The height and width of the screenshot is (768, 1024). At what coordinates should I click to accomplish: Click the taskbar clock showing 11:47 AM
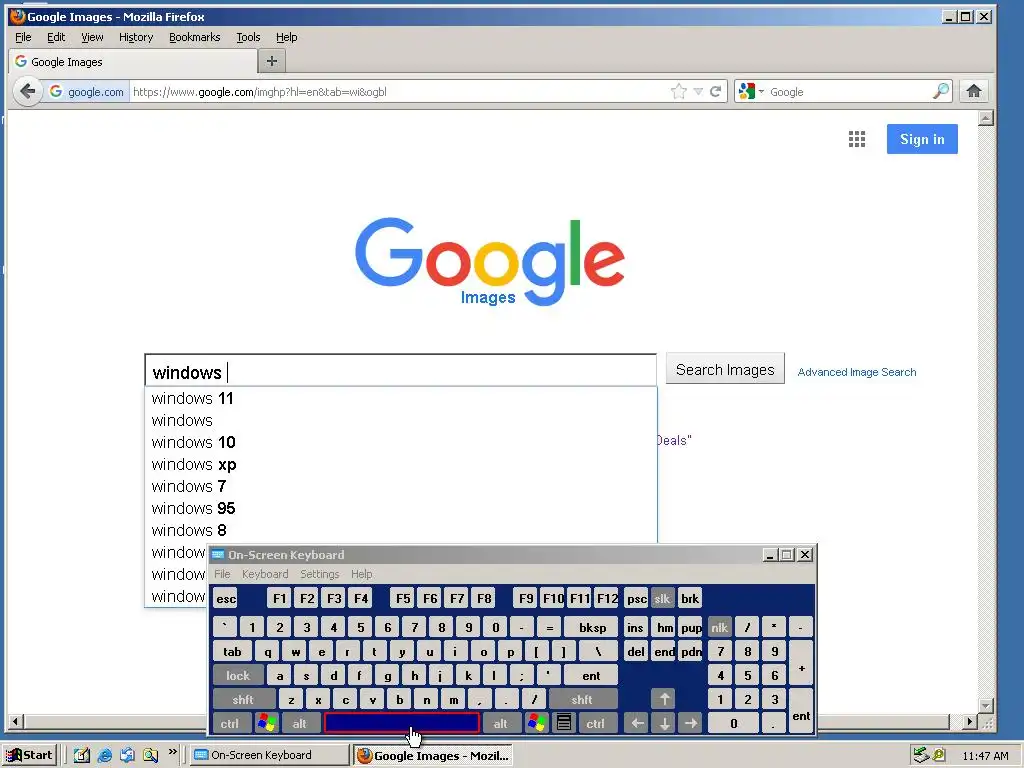point(985,756)
